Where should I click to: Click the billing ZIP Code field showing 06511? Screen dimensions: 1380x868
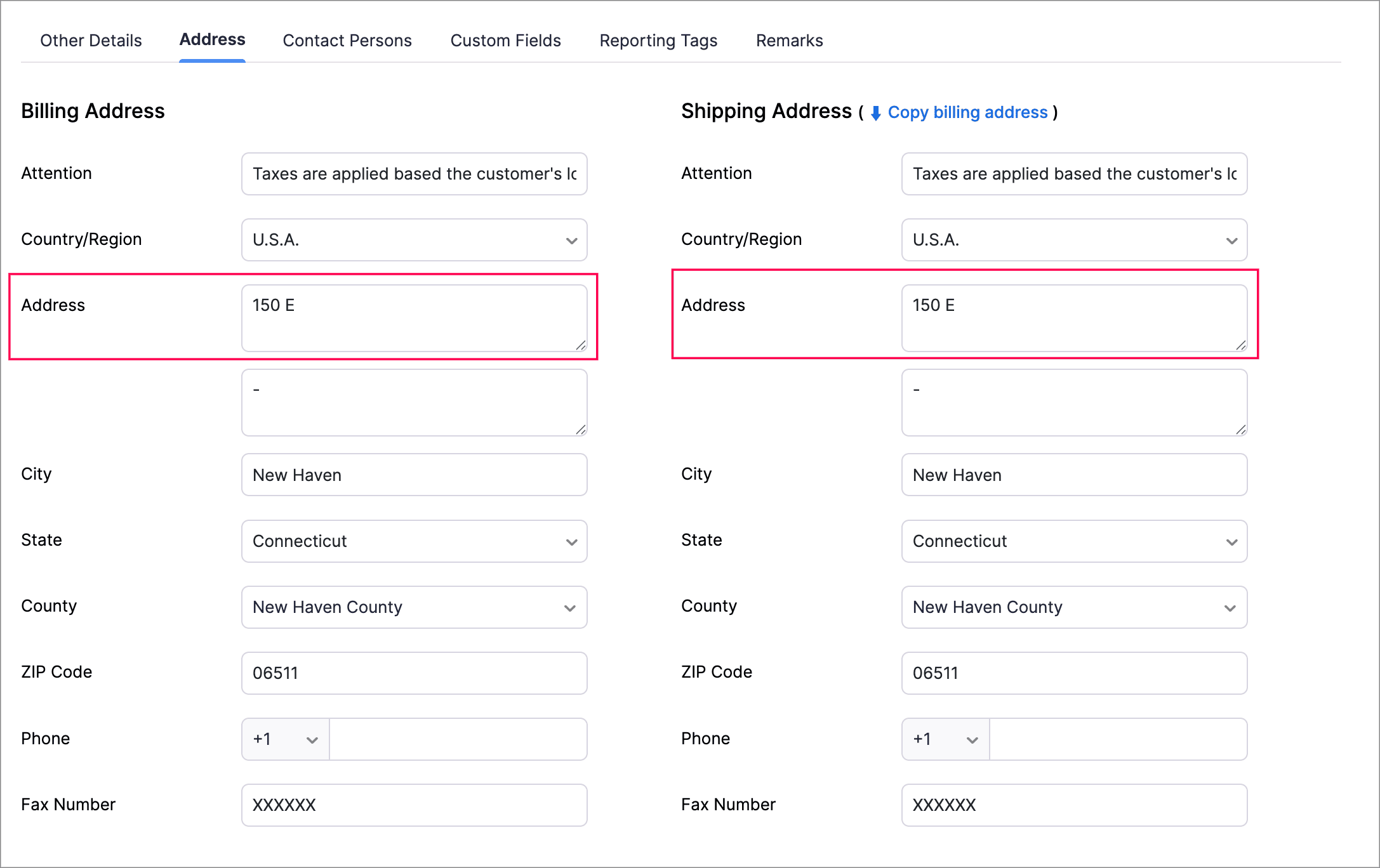pos(414,673)
